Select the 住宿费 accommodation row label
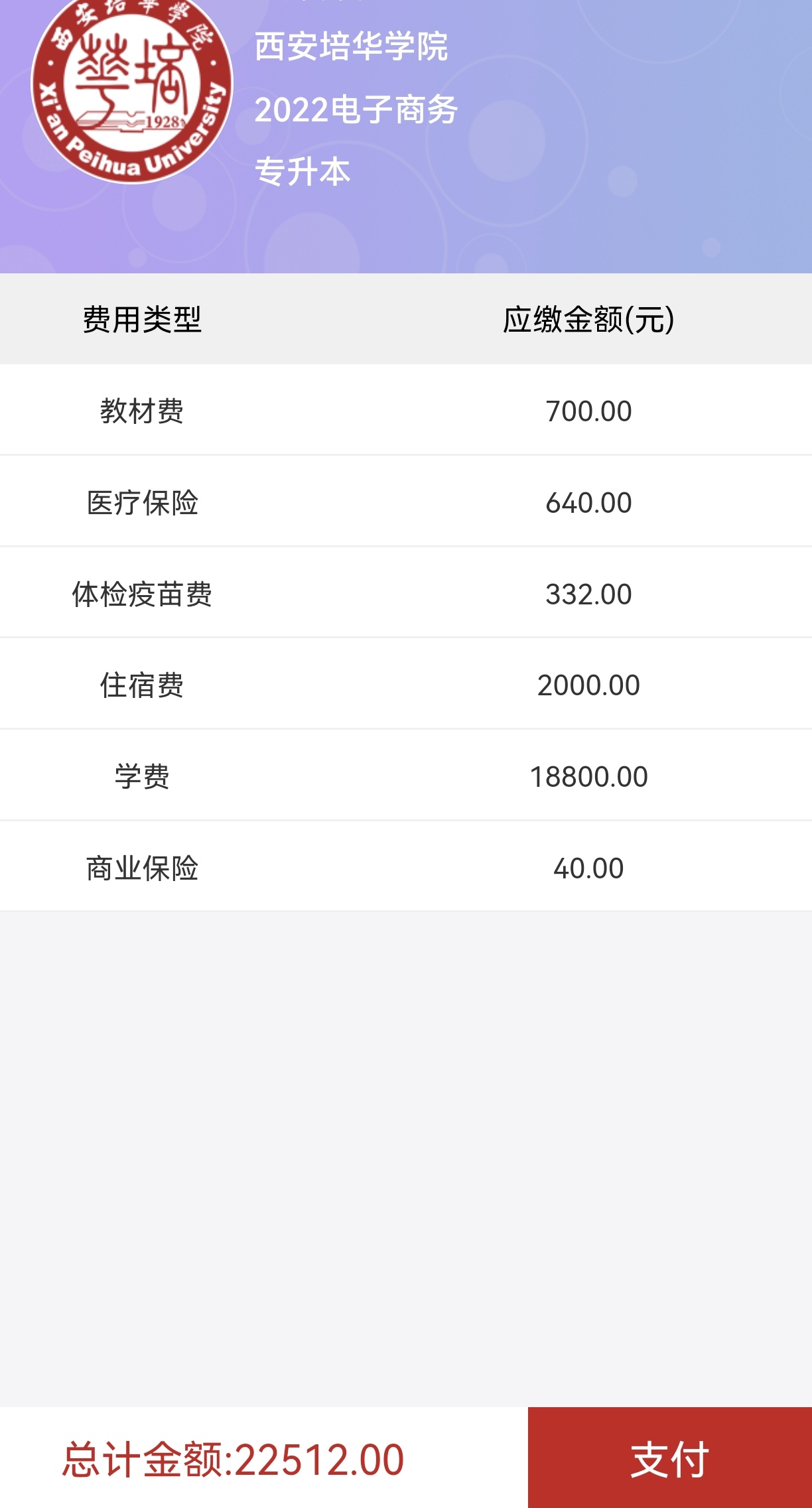The image size is (812, 1508). pyautogui.click(x=142, y=685)
